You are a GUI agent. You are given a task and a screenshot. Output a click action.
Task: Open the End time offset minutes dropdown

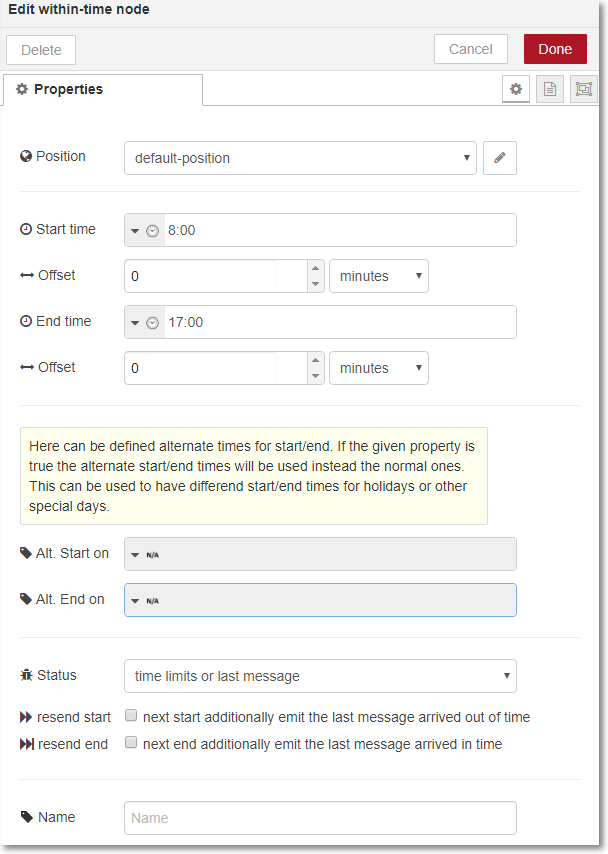(379, 368)
